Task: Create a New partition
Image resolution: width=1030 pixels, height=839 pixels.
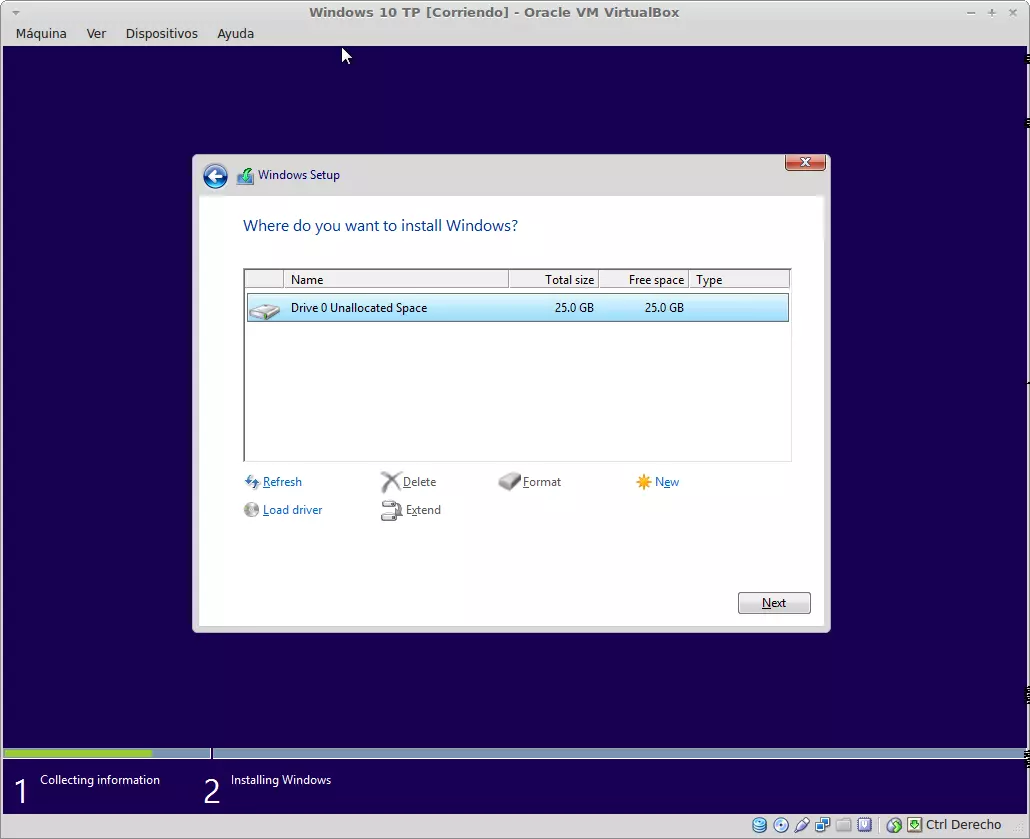Action: 666,482
